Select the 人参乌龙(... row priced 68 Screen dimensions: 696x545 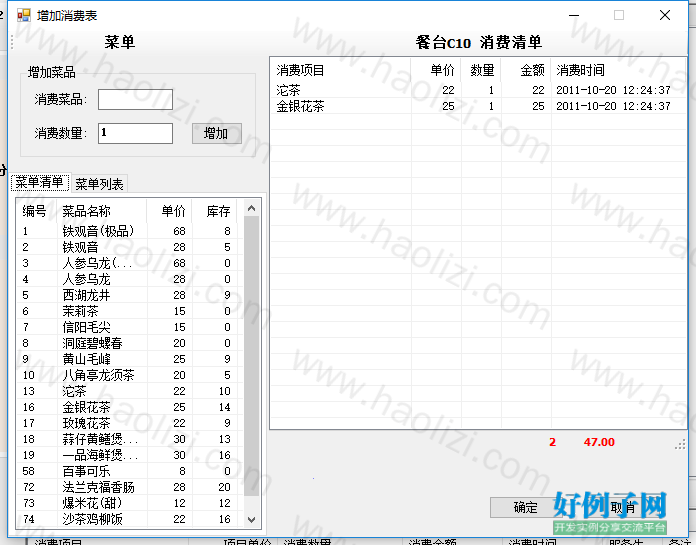point(130,263)
